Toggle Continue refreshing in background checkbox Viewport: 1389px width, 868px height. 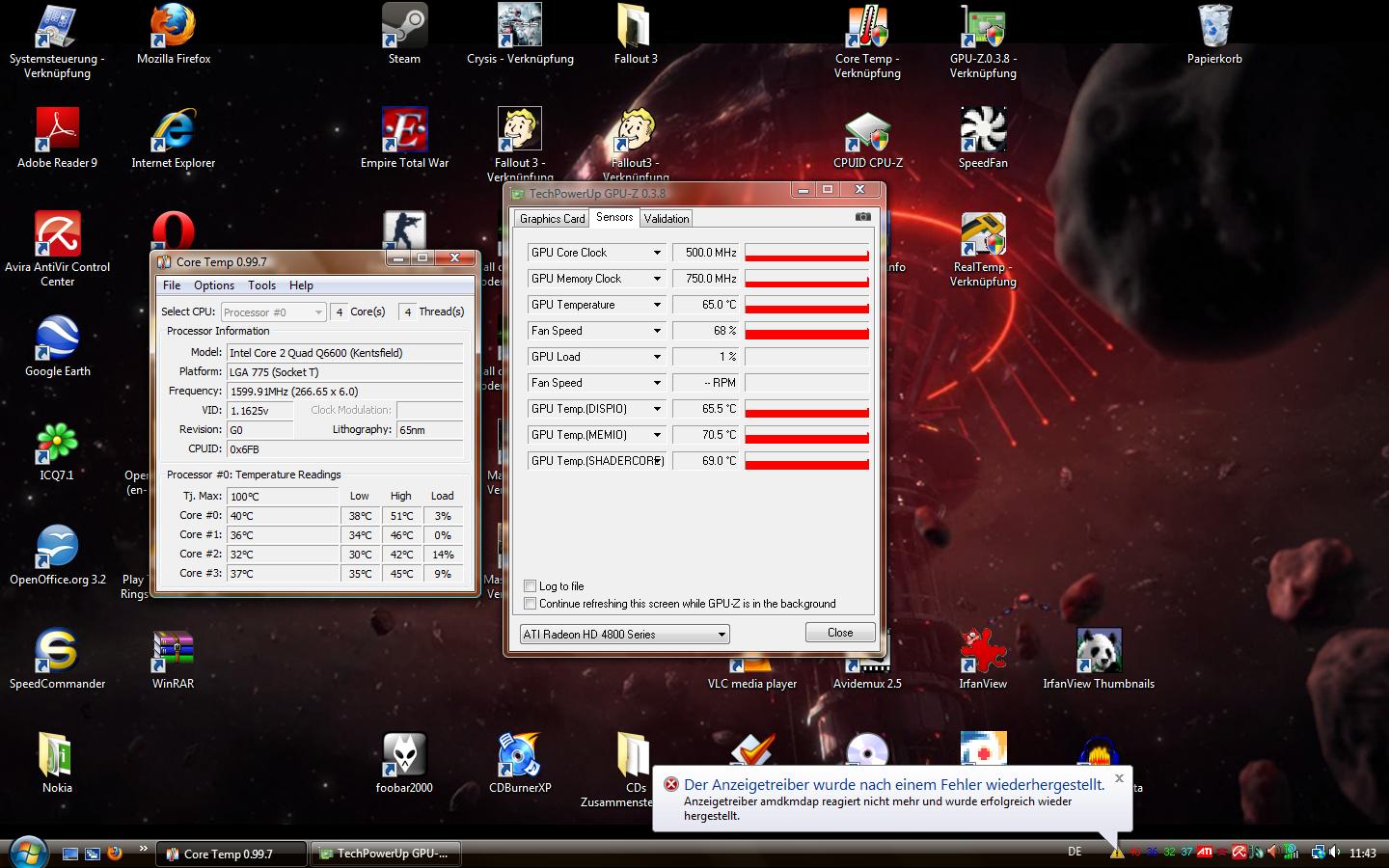(530, 604)
